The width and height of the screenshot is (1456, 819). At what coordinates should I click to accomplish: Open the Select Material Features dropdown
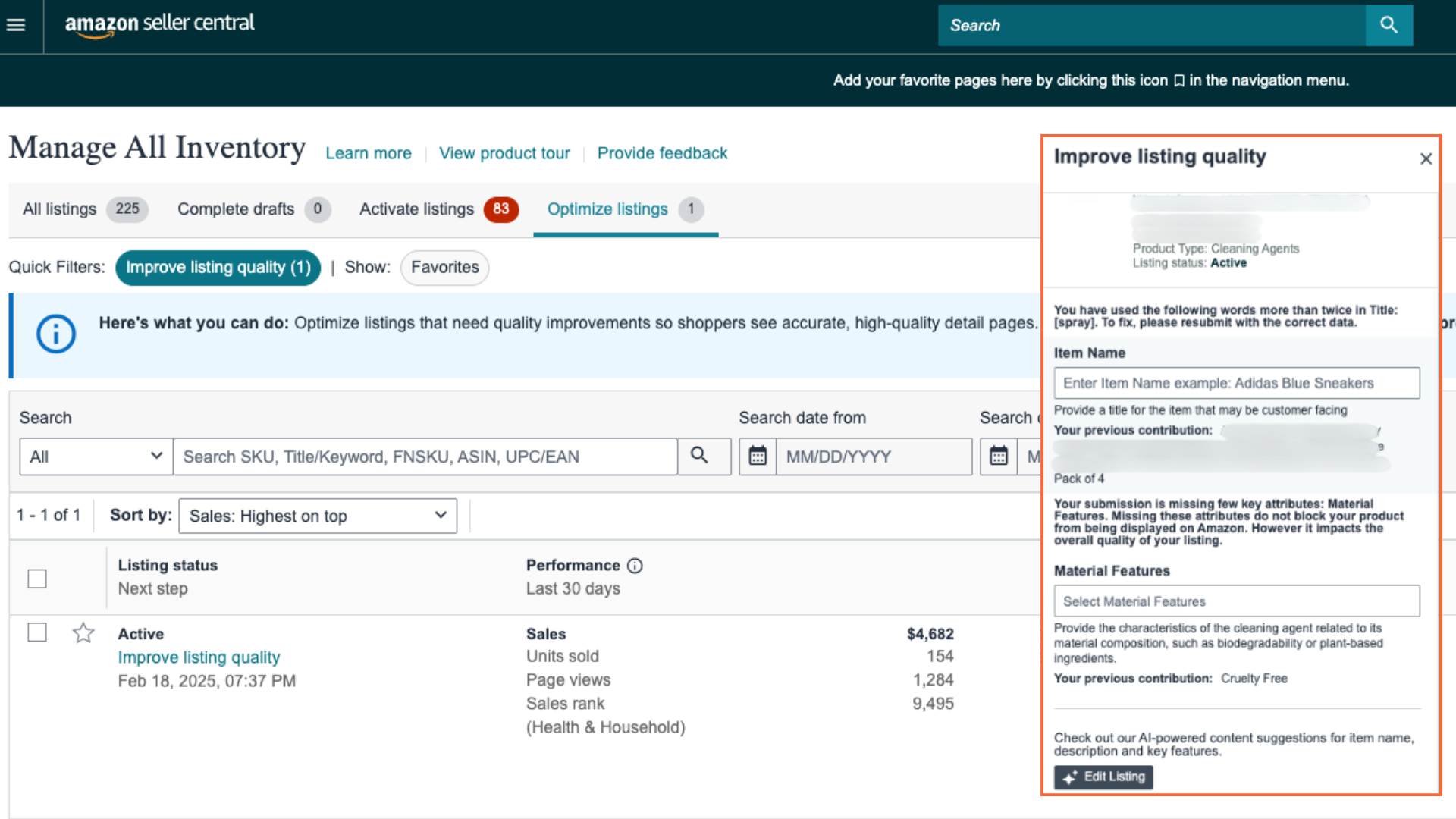coord(1236,601)
